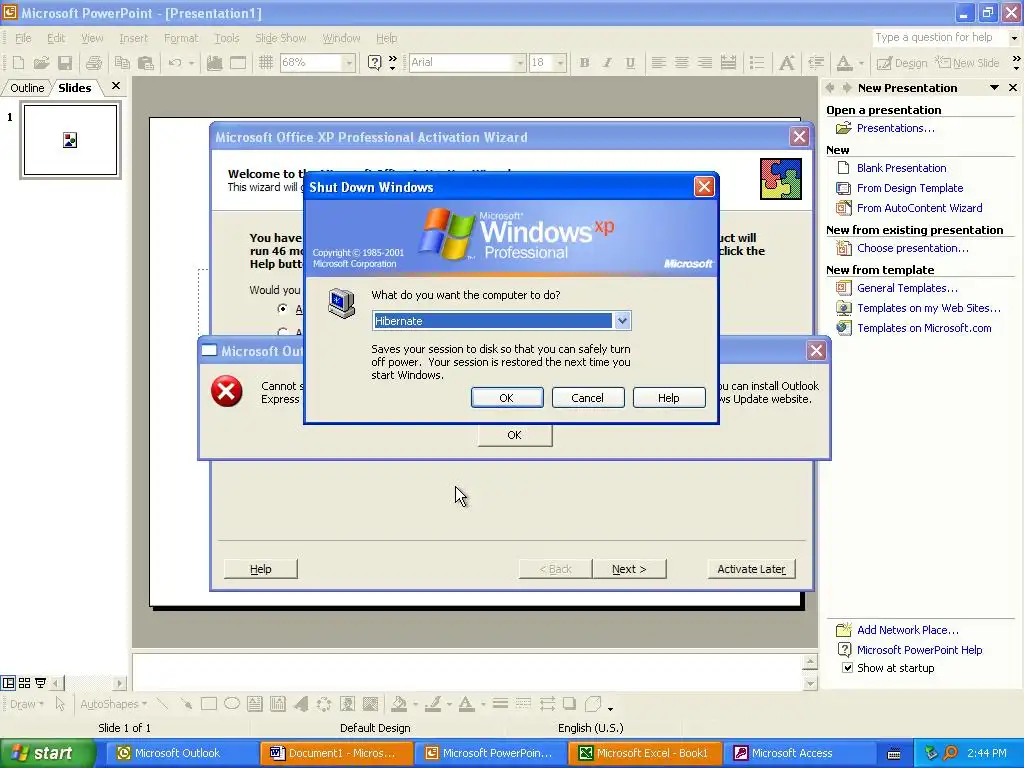Toggle Italic formatting button
Image resolution: width=1024 pixels, height=768 pixels.
(x=607, y=63)
